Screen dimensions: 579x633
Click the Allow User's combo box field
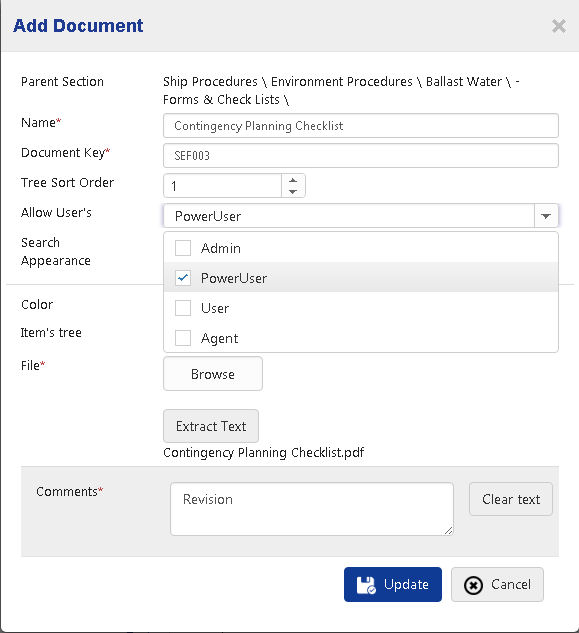tap(349, 216)
